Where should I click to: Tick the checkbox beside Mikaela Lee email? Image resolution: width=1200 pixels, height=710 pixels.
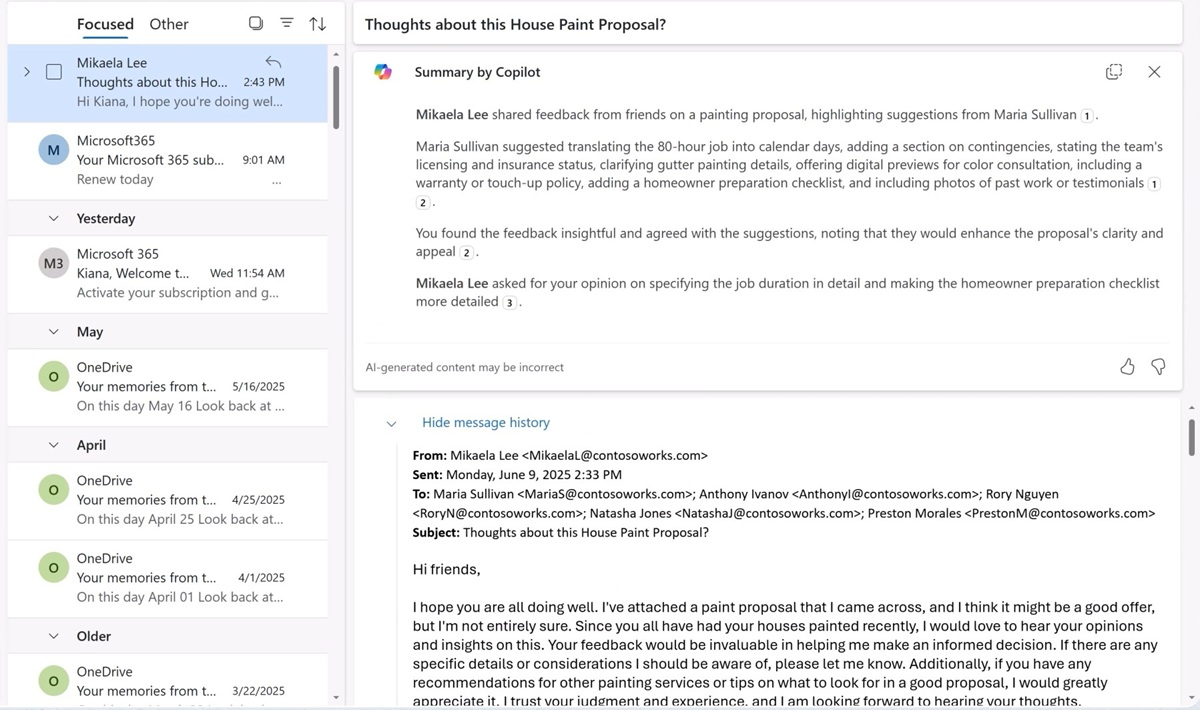(54, 72)
